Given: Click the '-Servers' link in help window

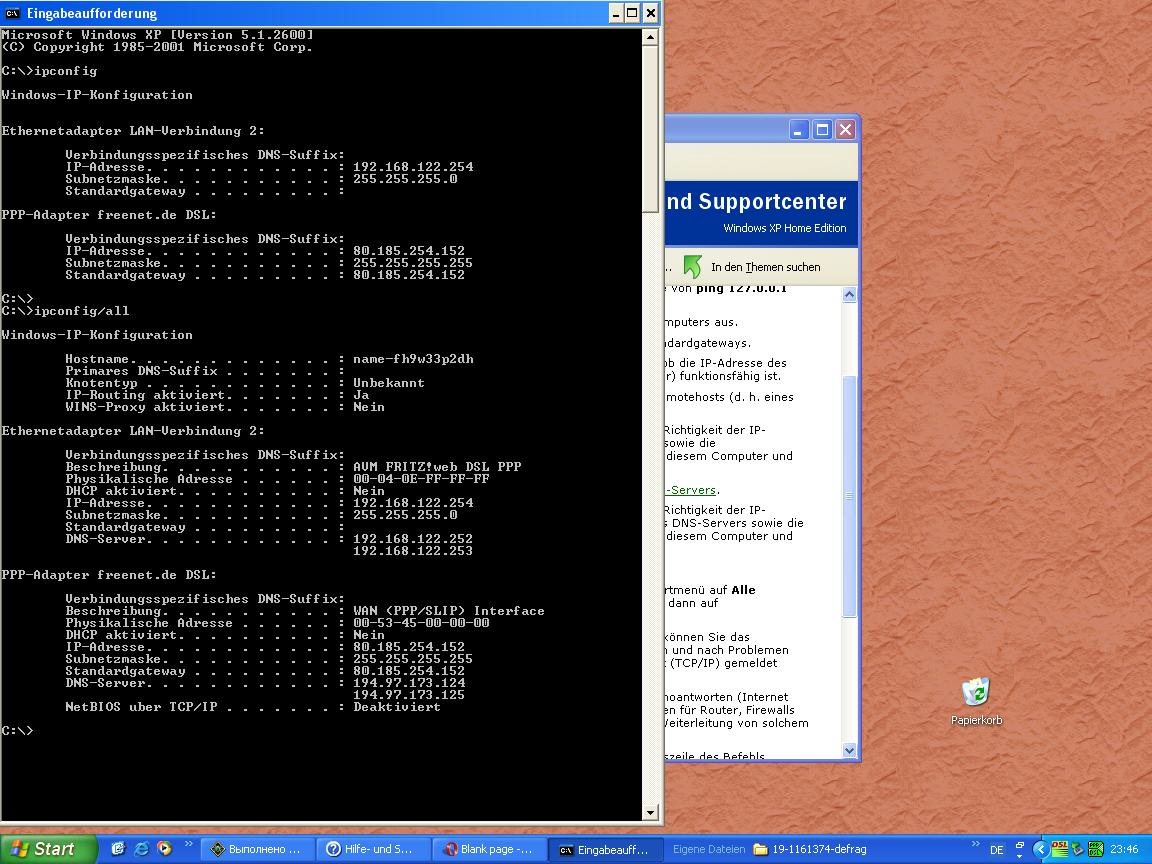Looking at the screenshot, I should click(691, 490).
